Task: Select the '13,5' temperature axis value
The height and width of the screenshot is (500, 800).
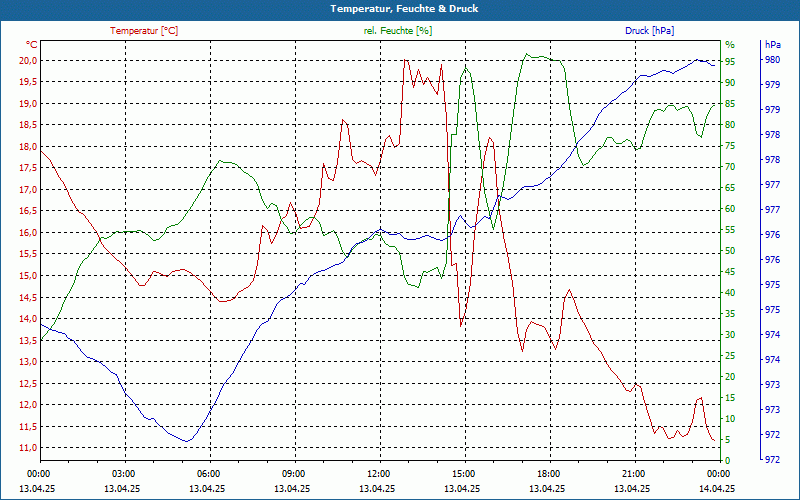Action: (x=28, y=340)
